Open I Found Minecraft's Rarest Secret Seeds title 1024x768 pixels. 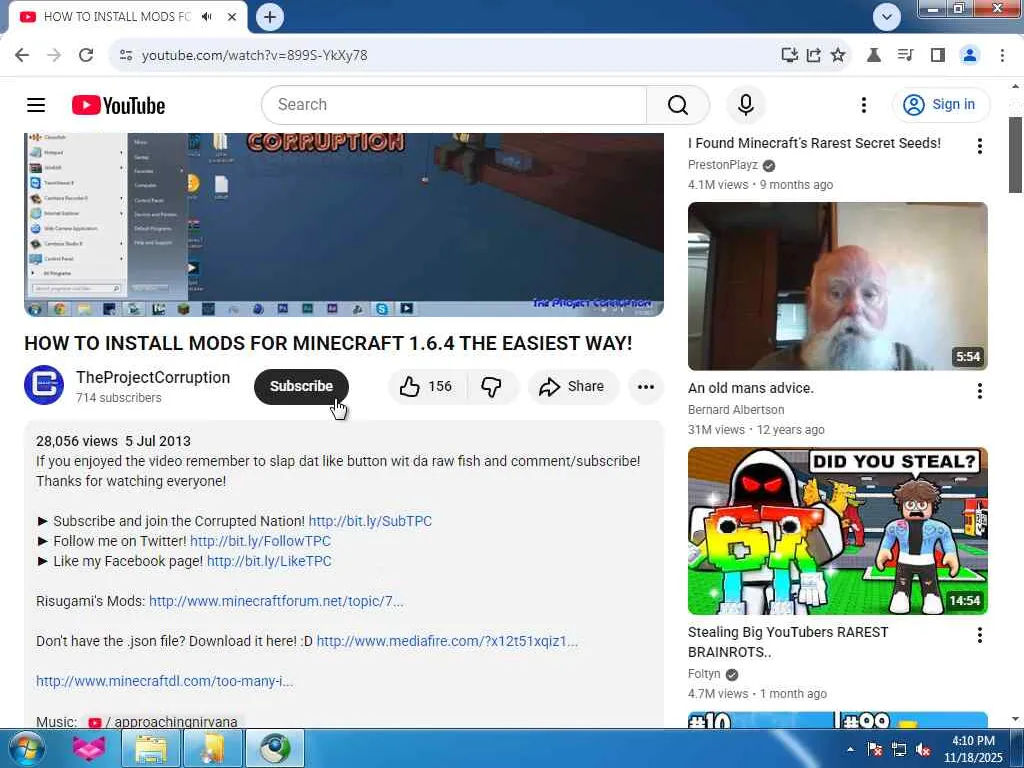coord(814,143)
